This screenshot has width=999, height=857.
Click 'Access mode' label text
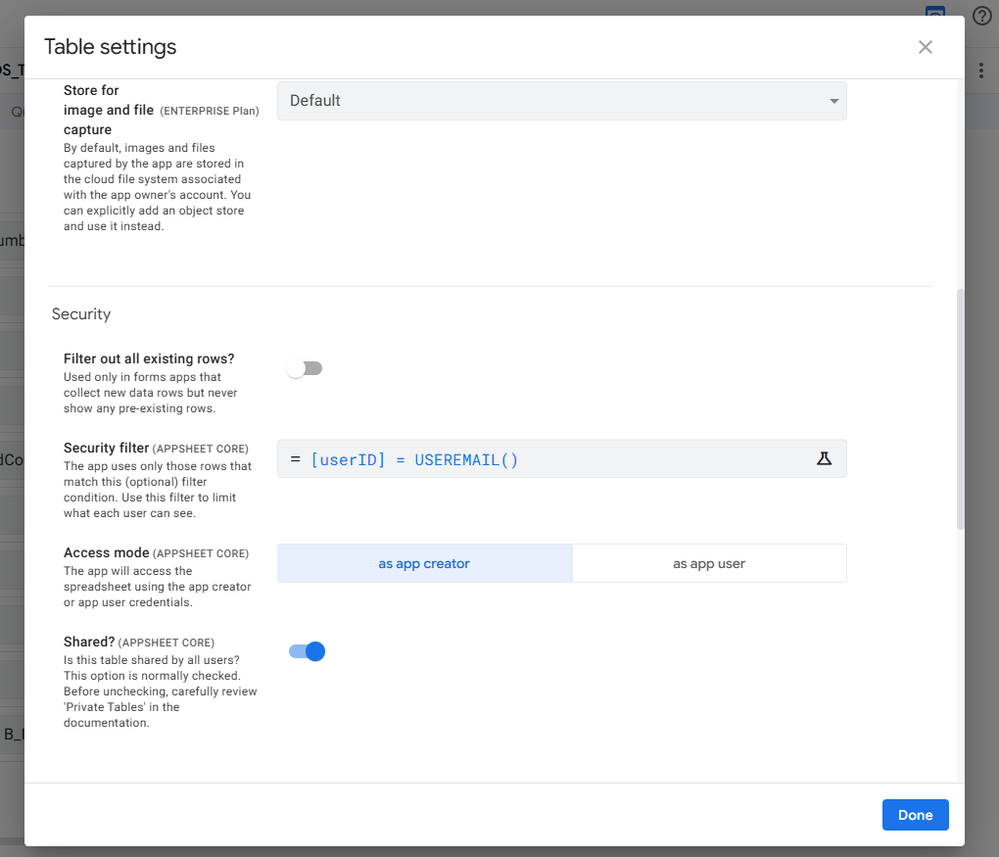106,552
